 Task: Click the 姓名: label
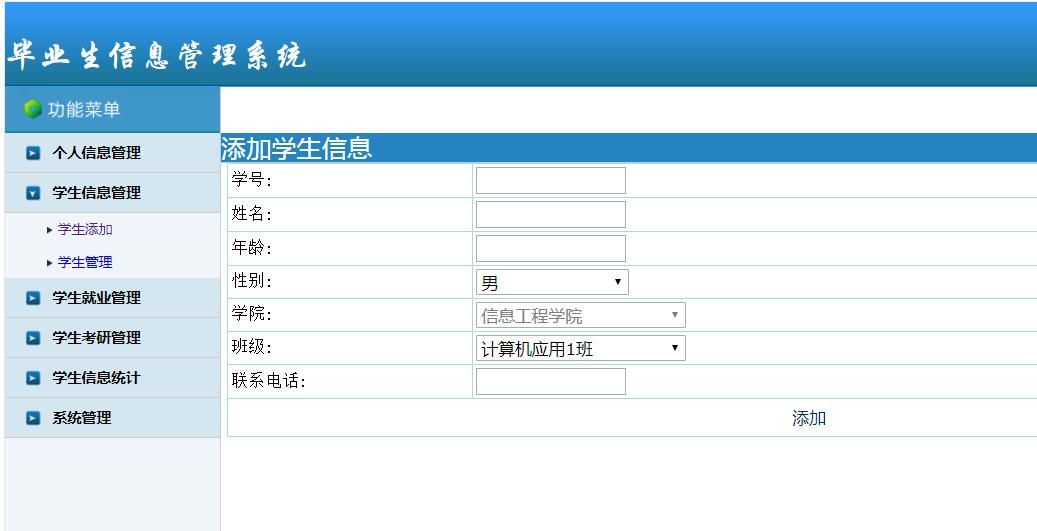pos(252,214)
